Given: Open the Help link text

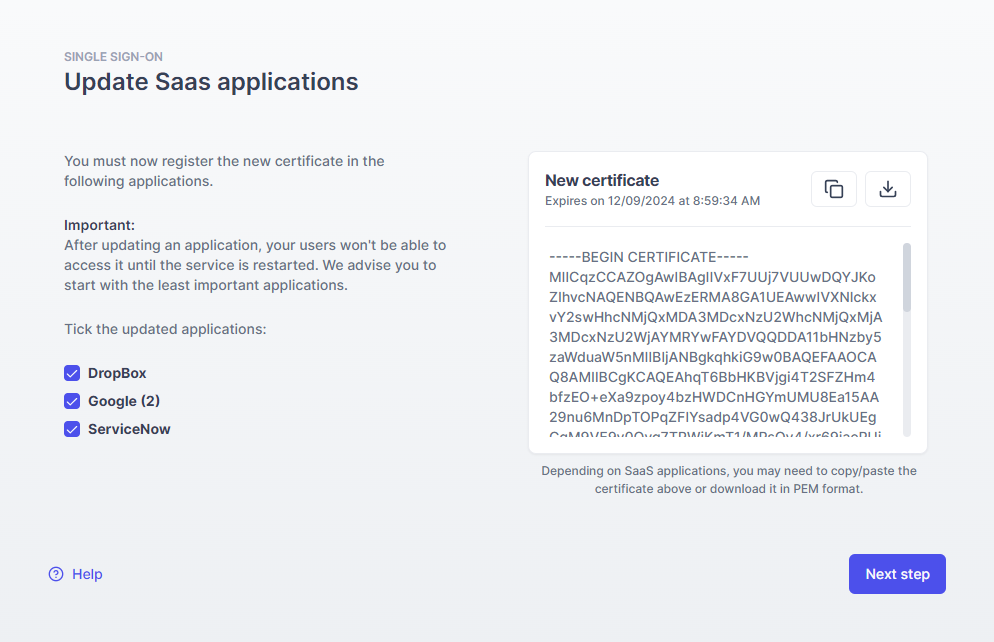Looking at the screenshot, I should pos(87,574).
